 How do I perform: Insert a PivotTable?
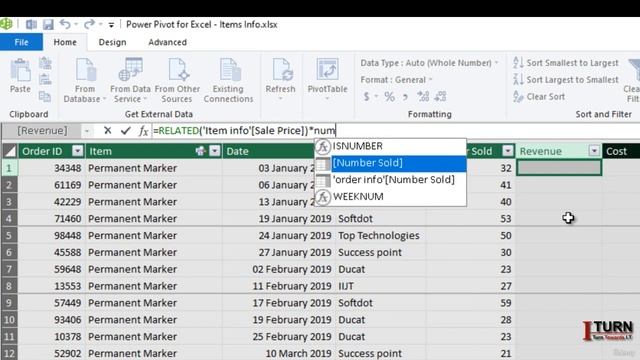(327, 80)
